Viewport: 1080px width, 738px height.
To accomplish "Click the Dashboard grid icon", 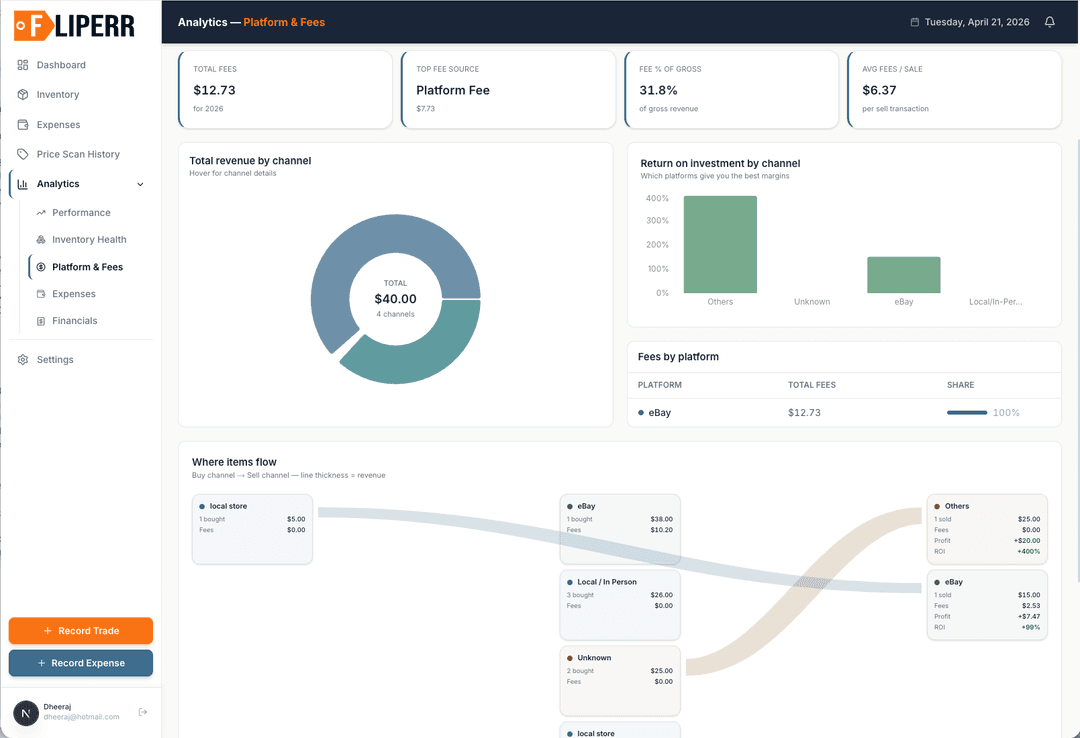I will coord(23,65).
